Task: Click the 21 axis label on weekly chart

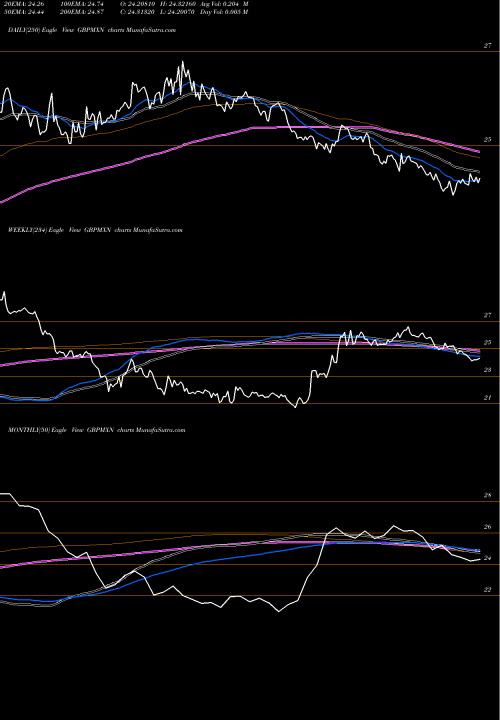Action: pos(487,398)
